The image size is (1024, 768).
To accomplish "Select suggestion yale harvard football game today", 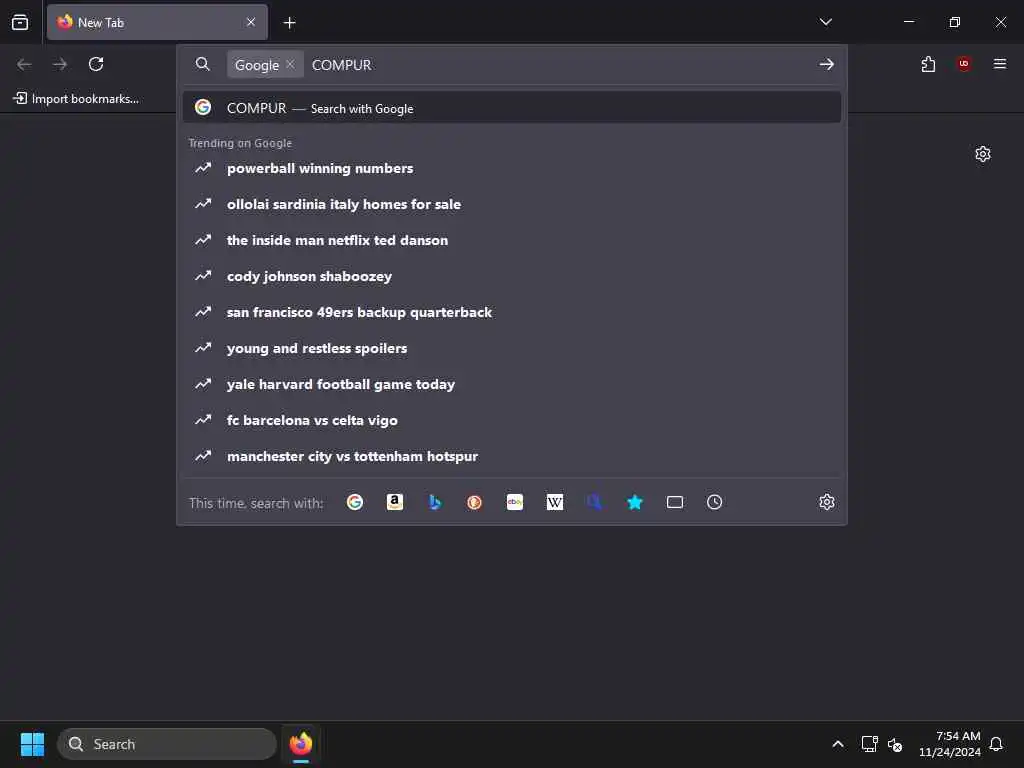I will click(512, 384).
